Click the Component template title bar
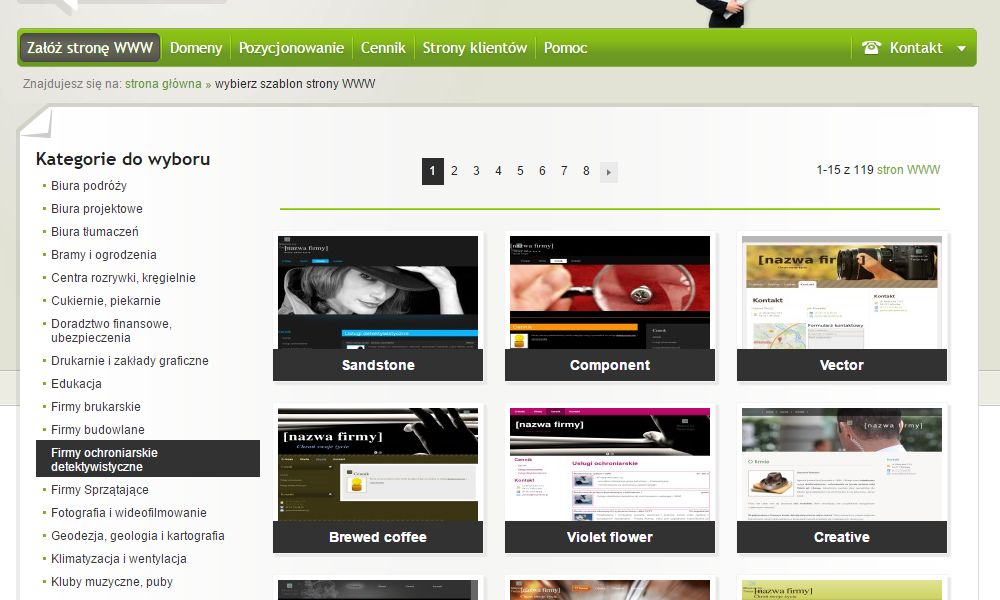This screenshot has height=600, width=1000. click(610, 365)
